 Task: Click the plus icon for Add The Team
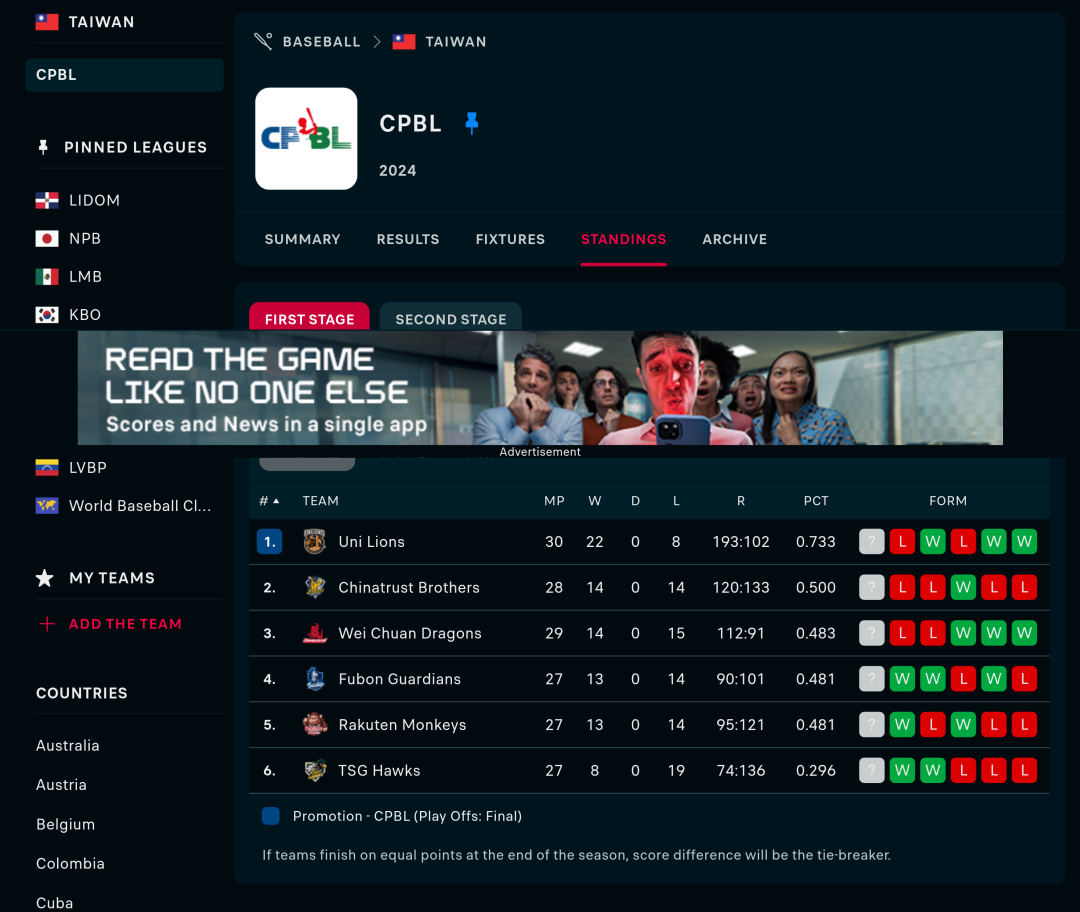(x=47, y=624)
